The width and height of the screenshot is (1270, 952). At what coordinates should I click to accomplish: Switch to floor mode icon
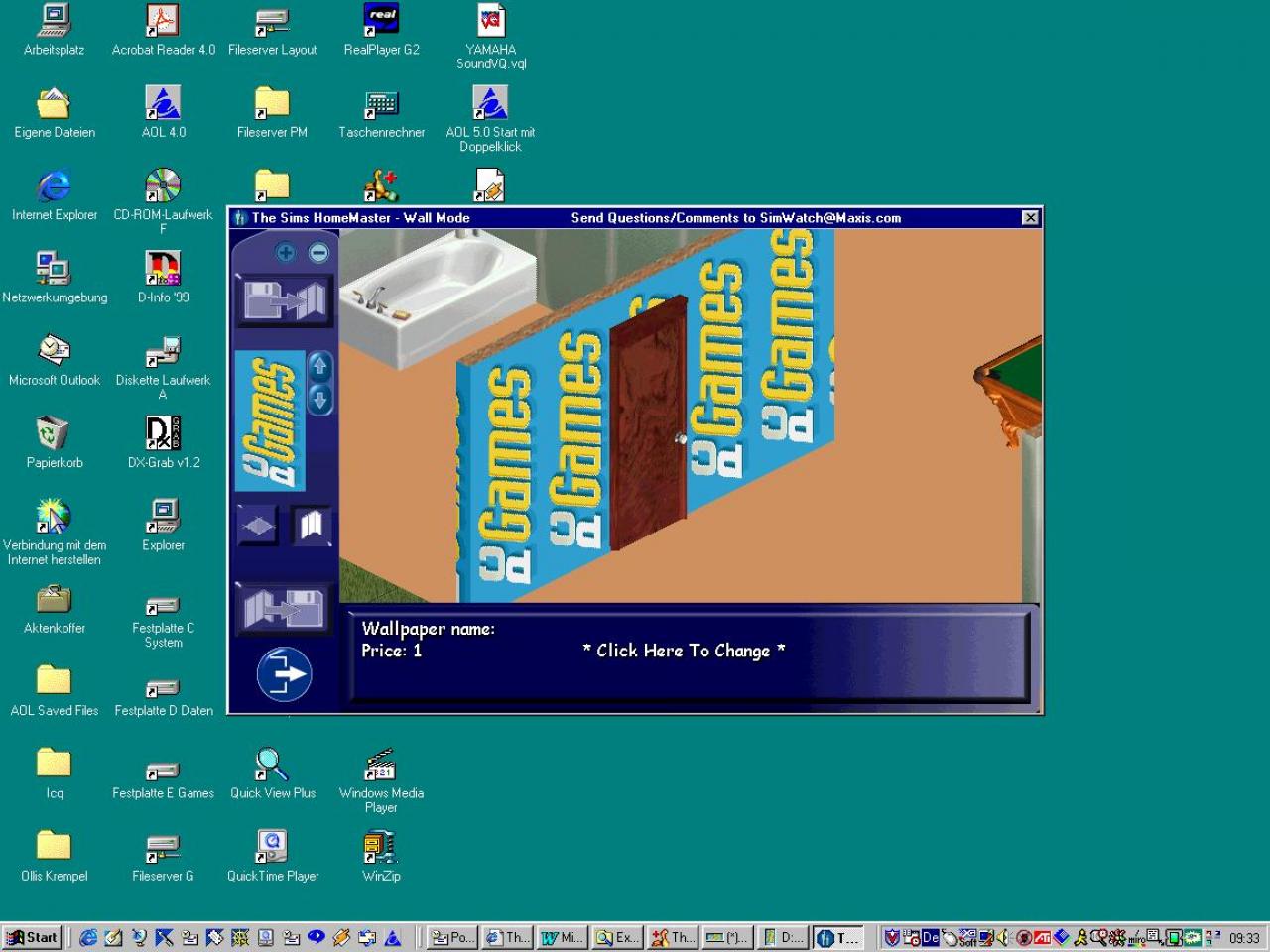click(x=258, y=526)
